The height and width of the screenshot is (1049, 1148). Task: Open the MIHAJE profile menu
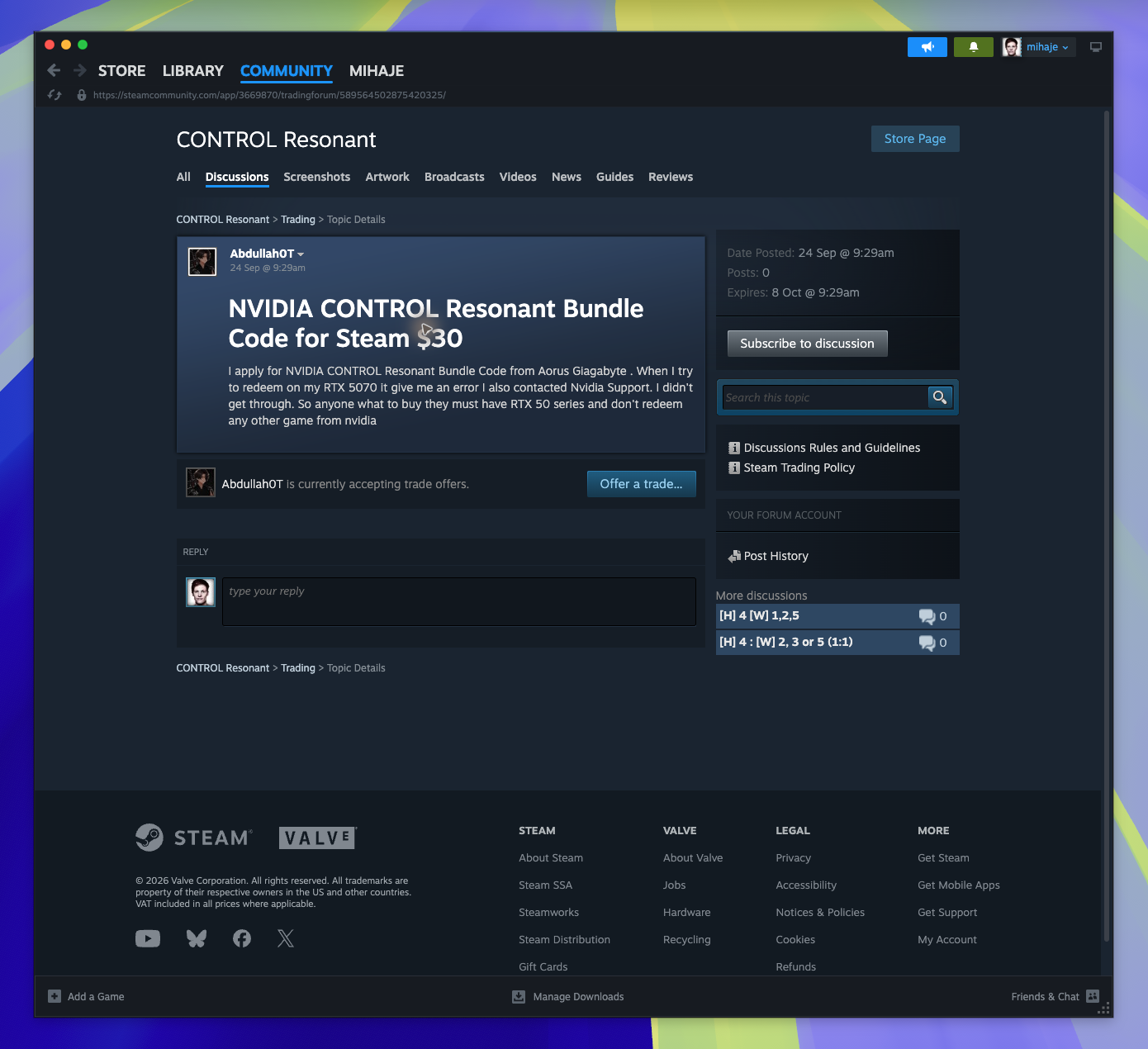coord(377,71)
